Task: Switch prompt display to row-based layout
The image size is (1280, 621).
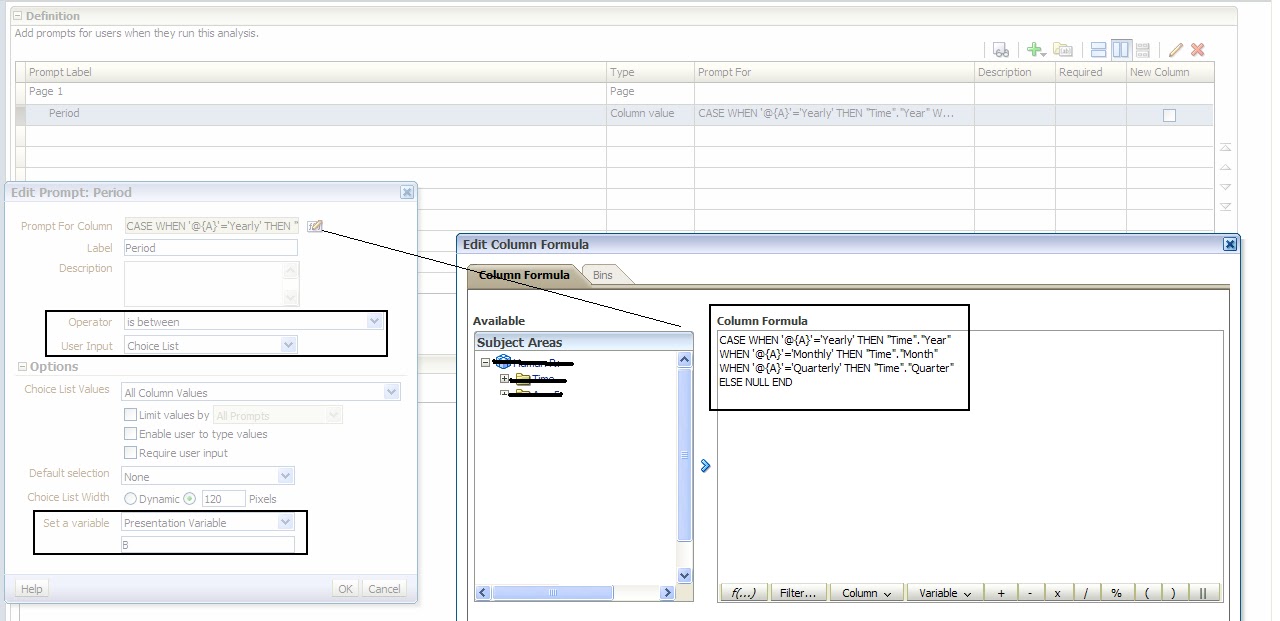Action: pos(1097,48)
